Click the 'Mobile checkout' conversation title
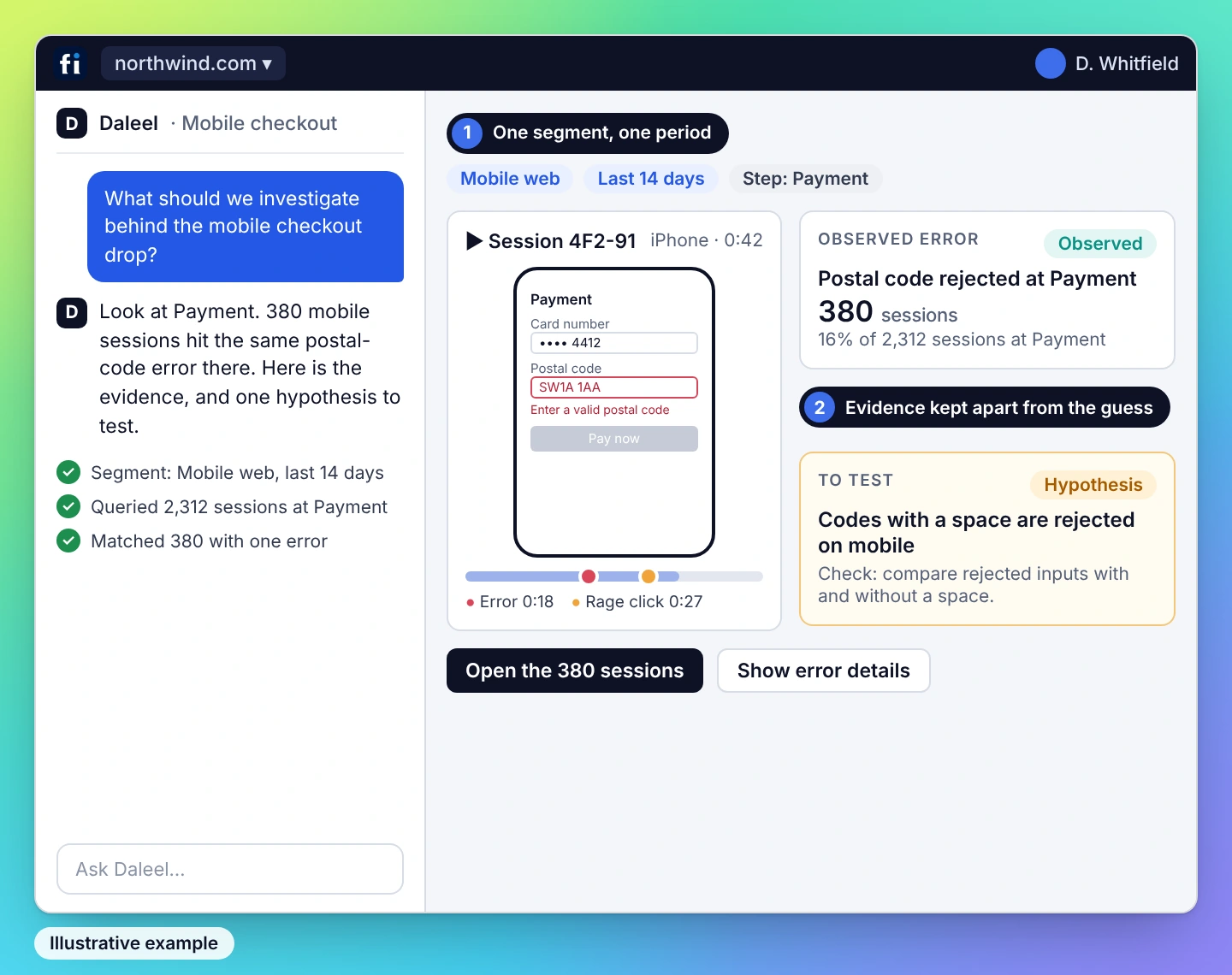1232x975 pixels. [259, 123]
